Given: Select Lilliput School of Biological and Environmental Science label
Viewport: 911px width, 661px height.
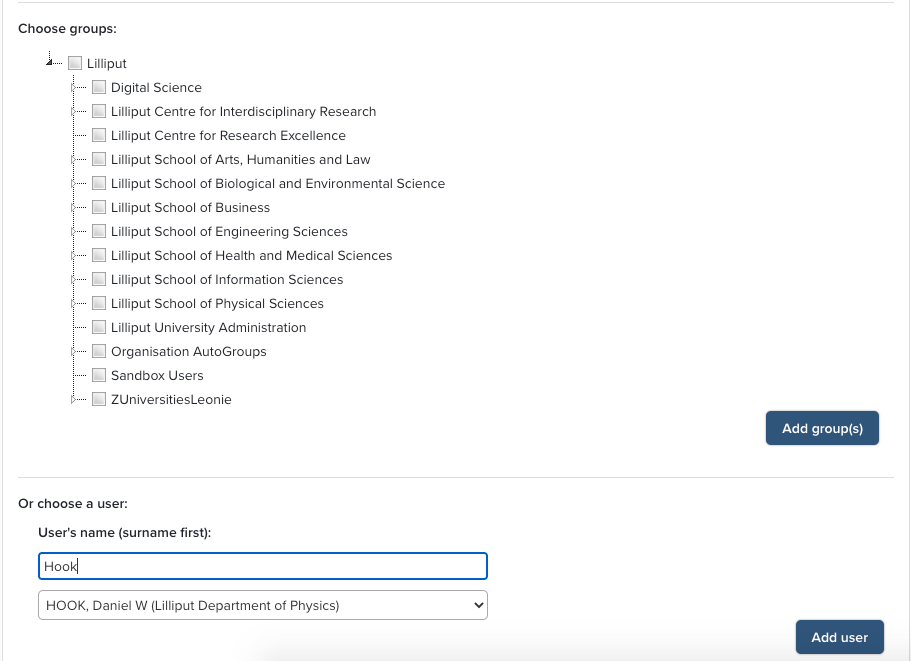Looking at the screenshot, I should tap(277, 184).
